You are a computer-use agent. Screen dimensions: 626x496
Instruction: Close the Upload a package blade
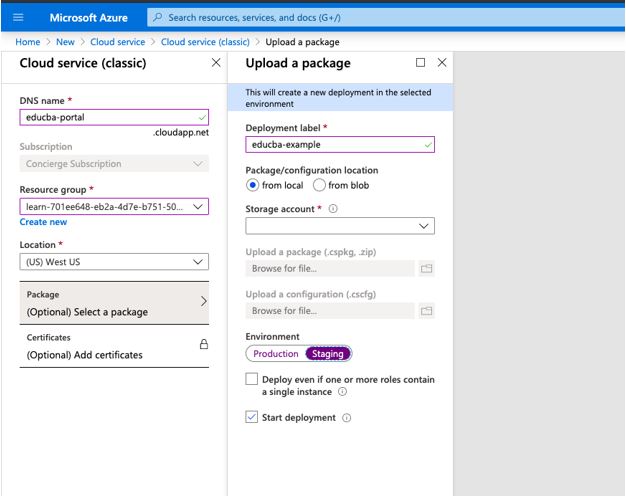click(x=442, y=63)
